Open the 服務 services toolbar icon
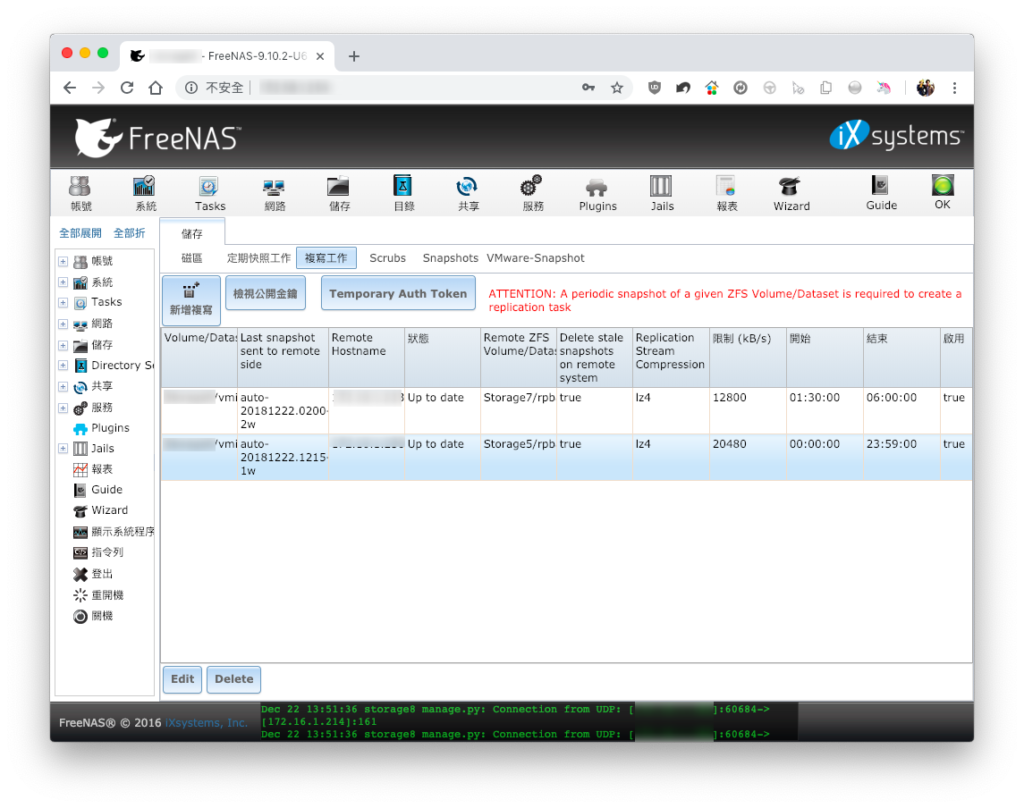1024x808 pixels. tap(533, 193)
